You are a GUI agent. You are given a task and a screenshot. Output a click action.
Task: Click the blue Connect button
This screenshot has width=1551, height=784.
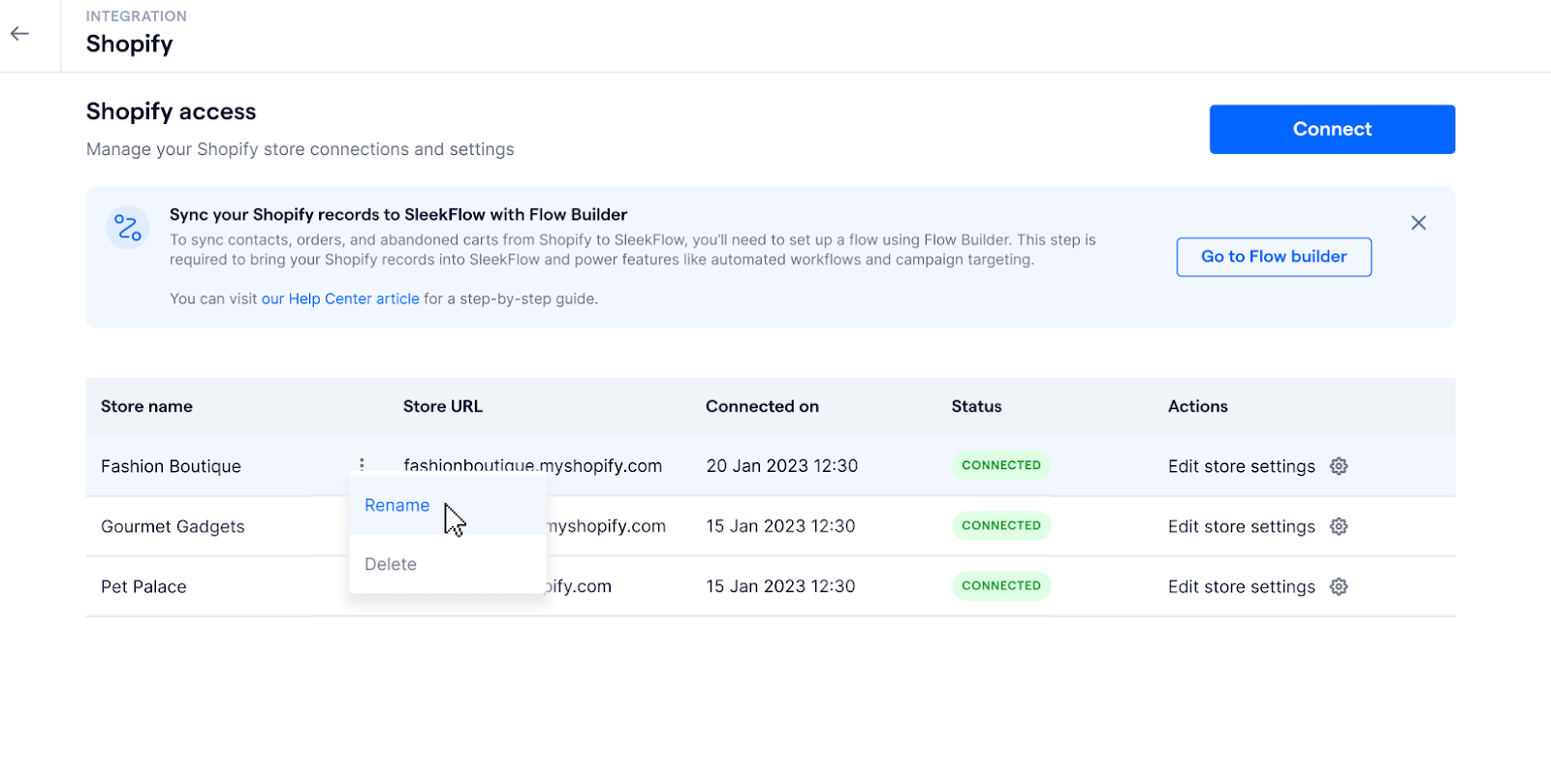click(1332, 129)
